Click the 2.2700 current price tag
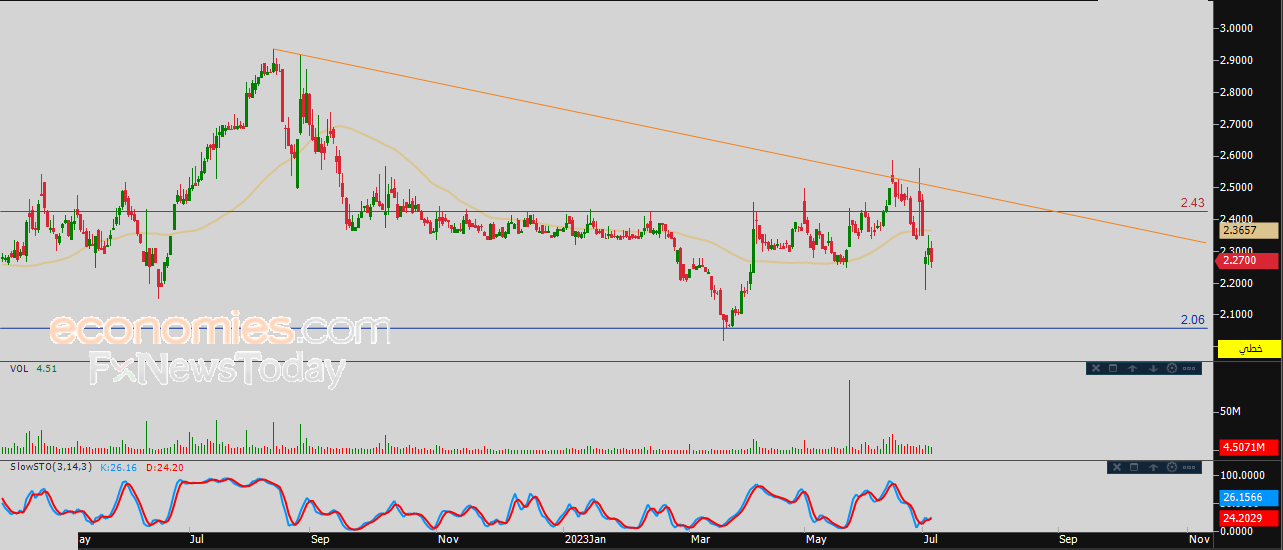 pos(1246,261)
